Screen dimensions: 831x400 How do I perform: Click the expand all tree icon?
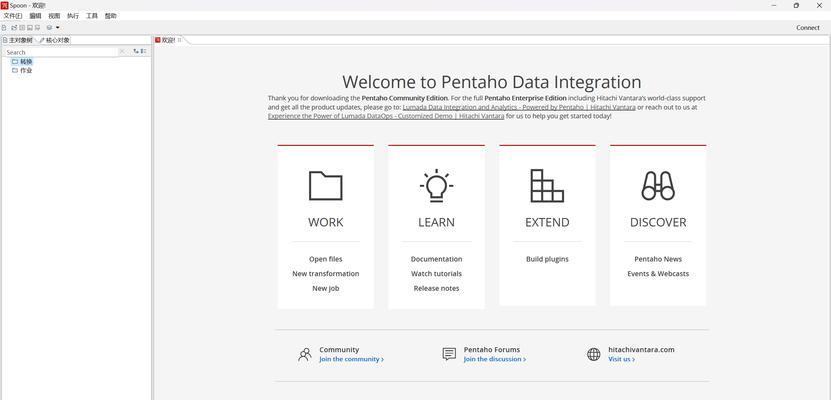click(x=136, y=51)
